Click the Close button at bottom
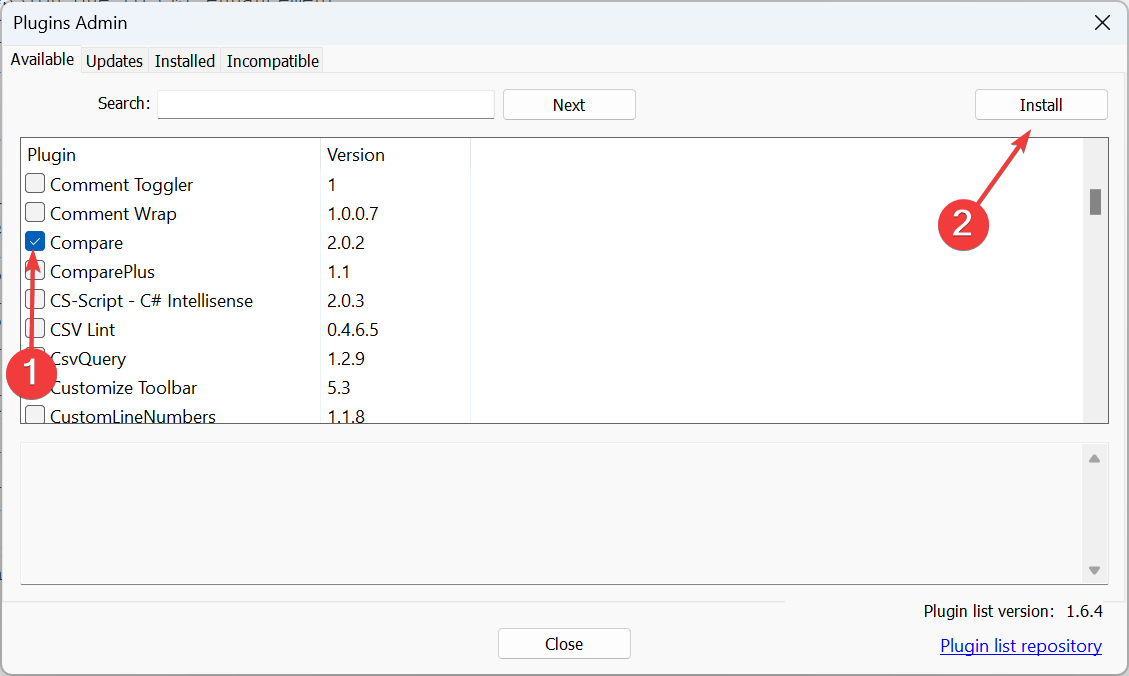 point(564,644)
